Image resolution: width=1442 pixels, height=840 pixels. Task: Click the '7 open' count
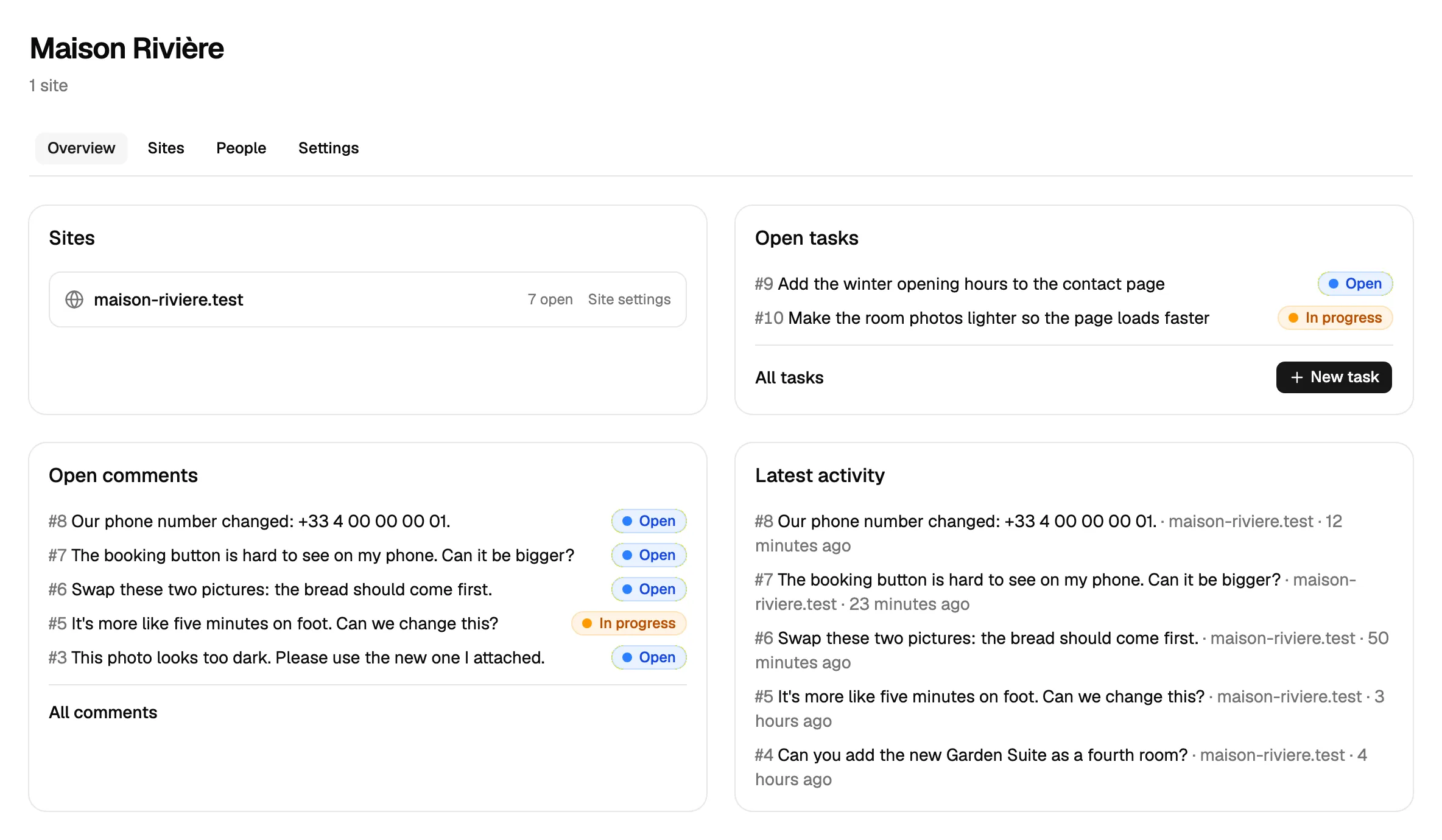click(550, 299)
